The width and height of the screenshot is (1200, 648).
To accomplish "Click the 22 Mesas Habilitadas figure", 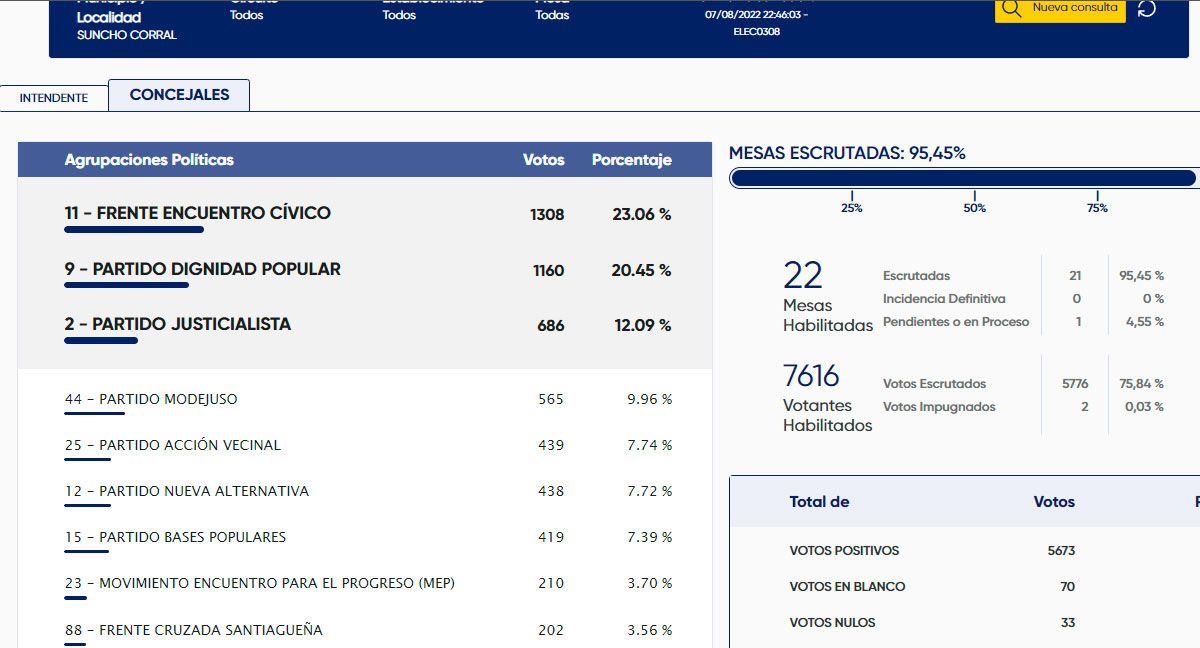I will coord(803,276).
